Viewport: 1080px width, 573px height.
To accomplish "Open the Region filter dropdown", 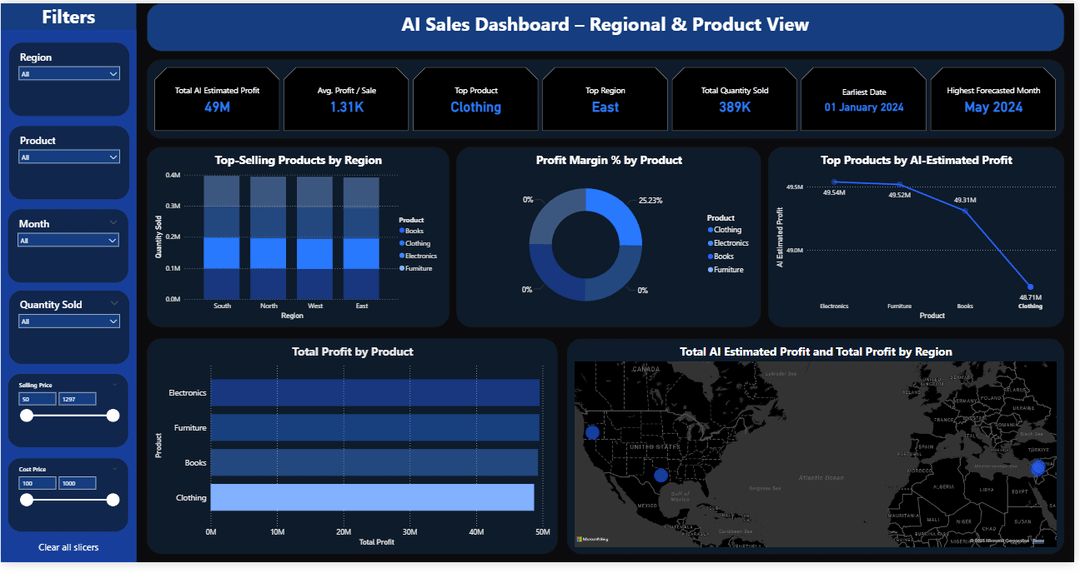I will coord(68,74).
